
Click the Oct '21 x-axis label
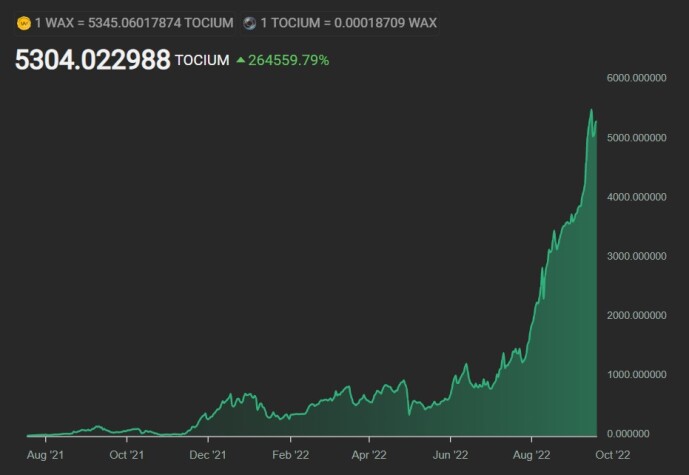[x=127, y=455]
